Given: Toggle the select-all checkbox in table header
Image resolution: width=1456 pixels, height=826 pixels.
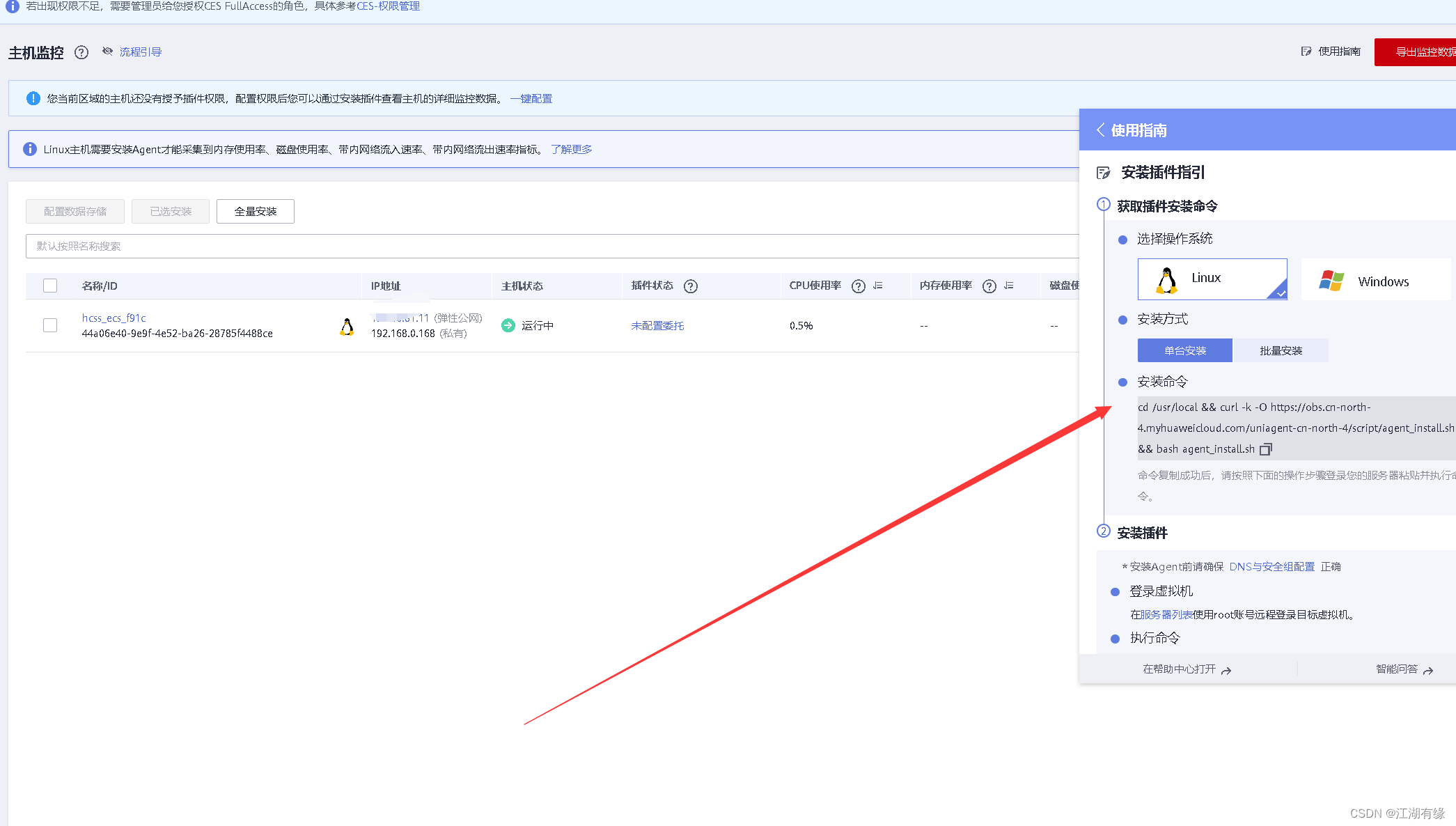Looking at the screenshot, I should (50, 286).
